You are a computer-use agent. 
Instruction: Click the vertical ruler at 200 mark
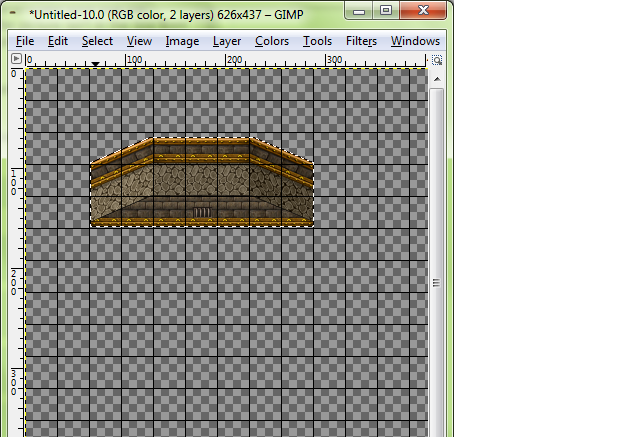pos(14,283)
